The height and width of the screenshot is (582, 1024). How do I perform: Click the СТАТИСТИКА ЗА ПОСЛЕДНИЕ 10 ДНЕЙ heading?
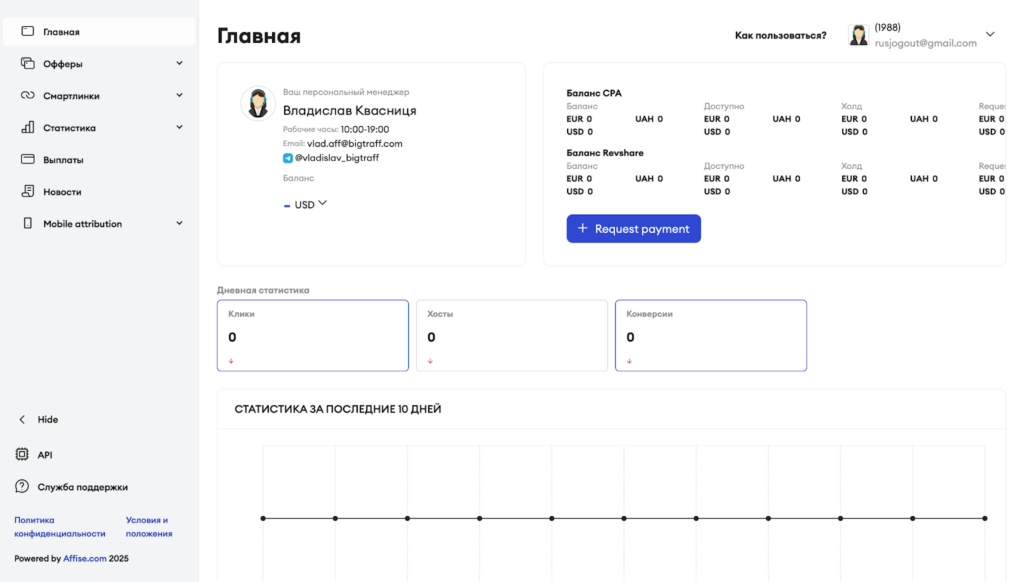point(338,409)
